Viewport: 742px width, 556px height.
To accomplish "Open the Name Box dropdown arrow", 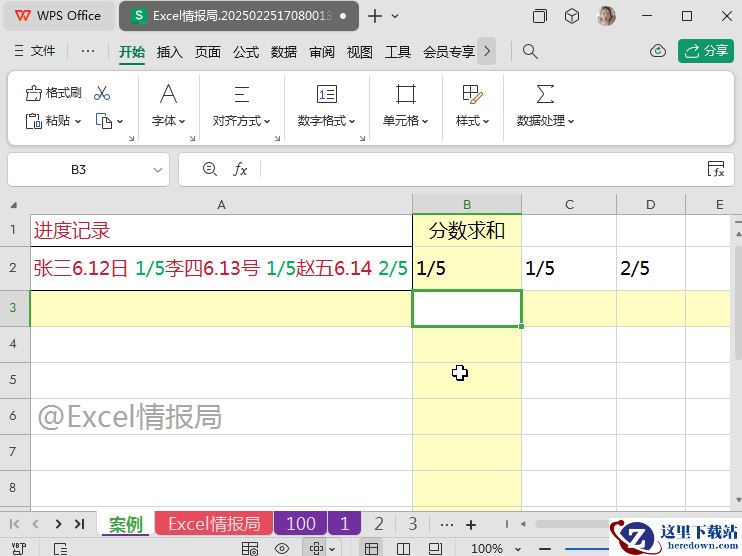I will tap(158, 170).
